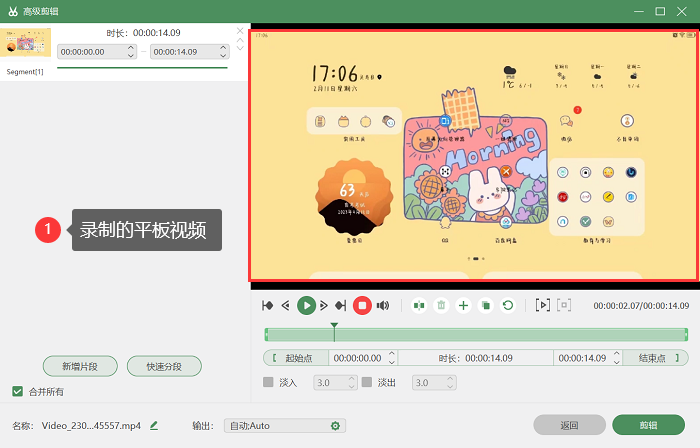Click the 新增片段 add segment button
The image size is (700, 448).
tap(80, 366)
